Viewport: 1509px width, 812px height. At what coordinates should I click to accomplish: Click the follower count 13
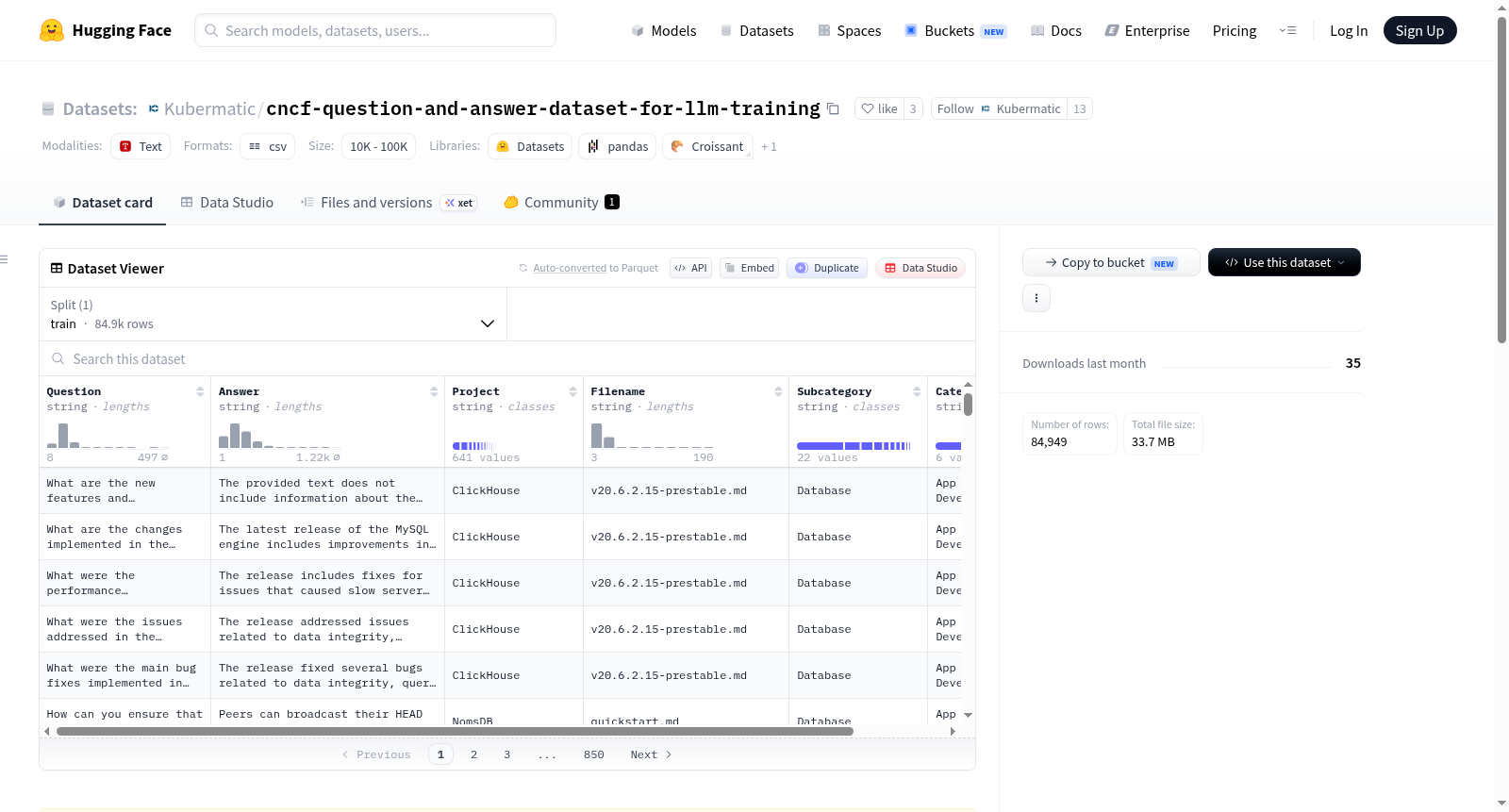tap(1080, 108)
